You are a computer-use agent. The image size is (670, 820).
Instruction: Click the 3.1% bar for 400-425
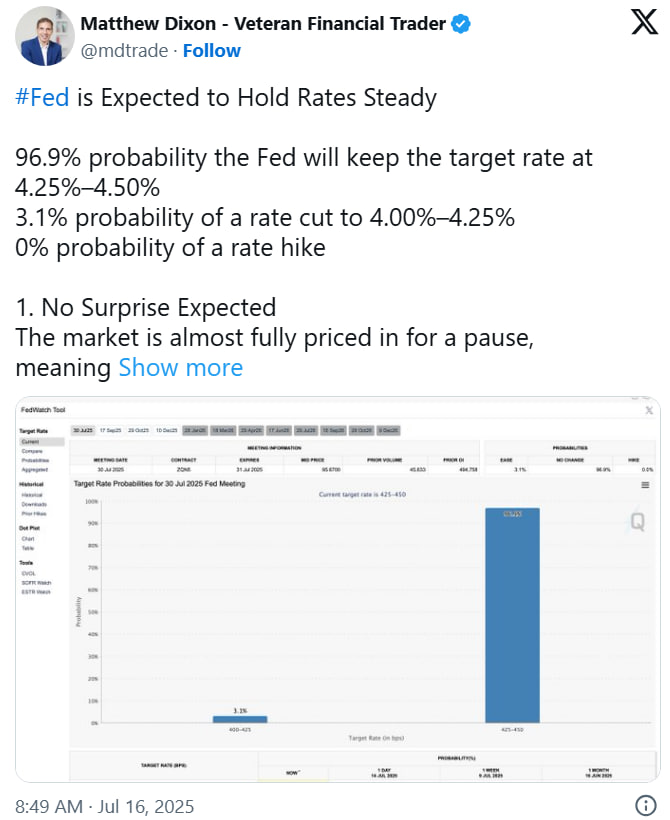[240, 718]
